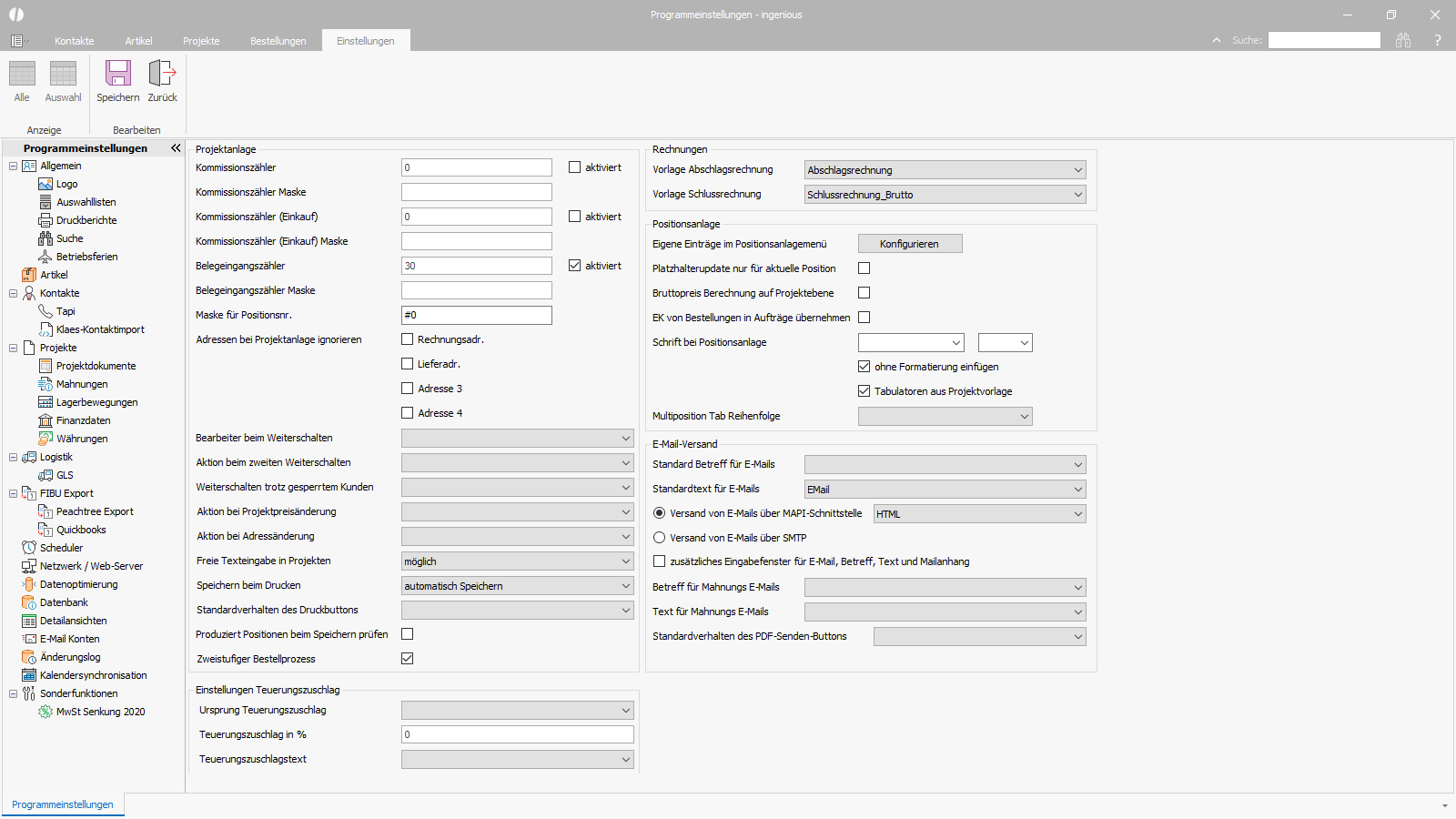Click the Zurück exit icon
Image resolution: width=1456 pixels, height=819 pixels.
coord(162,73)
